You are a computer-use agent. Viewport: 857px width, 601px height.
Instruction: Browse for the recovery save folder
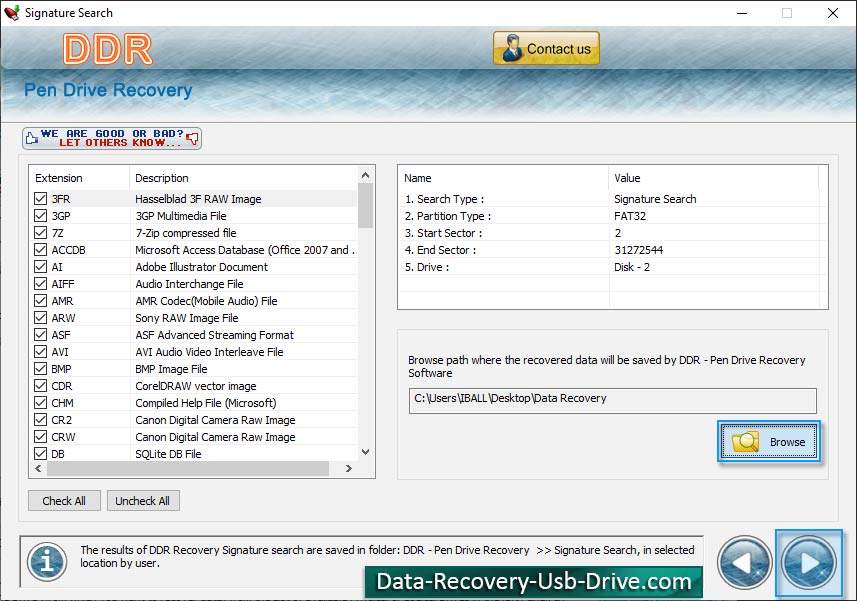click(x=768, y=441)
